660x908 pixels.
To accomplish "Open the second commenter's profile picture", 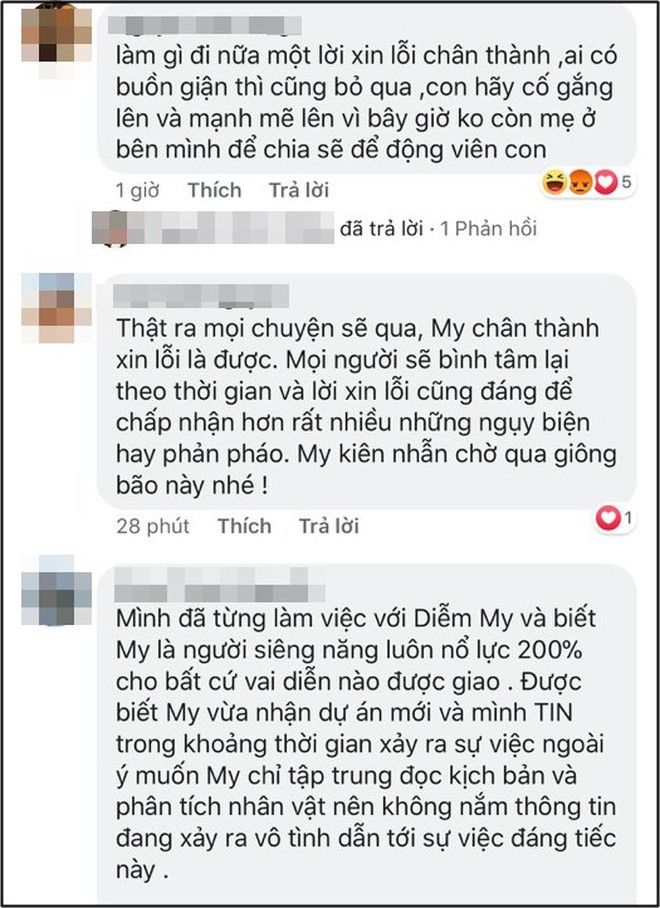I will pyautogui.click(x=56, y=307).
